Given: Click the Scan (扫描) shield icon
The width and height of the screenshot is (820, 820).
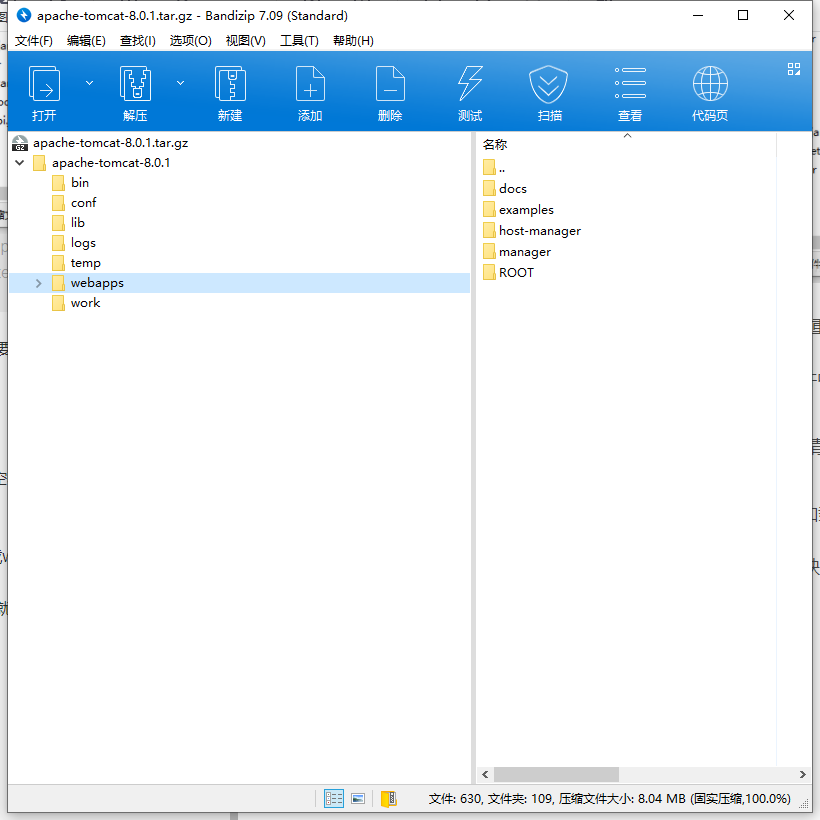Looking at the screenshot, I should point(548,84).
